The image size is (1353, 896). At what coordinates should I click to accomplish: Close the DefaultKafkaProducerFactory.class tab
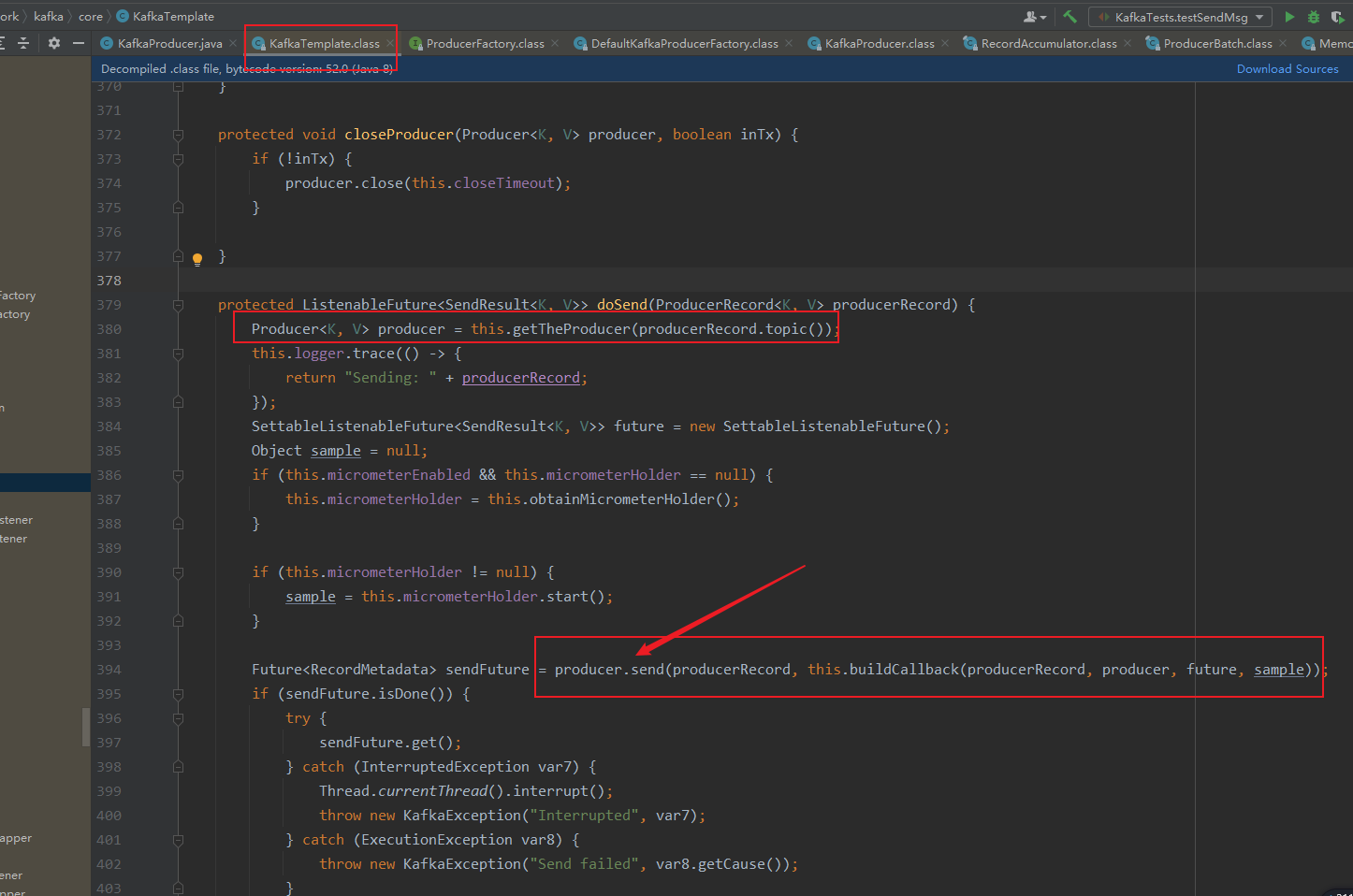789,43
